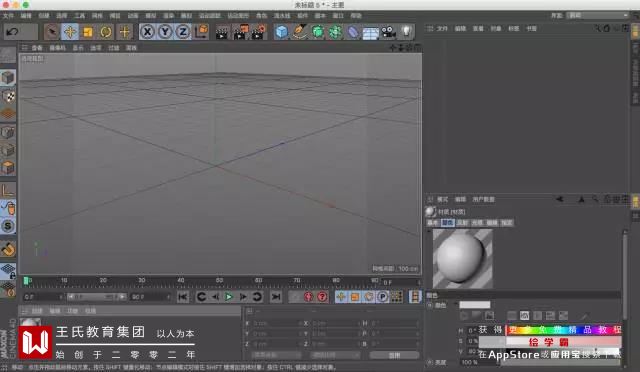Select Polygons mode in left sidebar
The image size is (640, 372).
pyautogui.click(x=8, y=167)
